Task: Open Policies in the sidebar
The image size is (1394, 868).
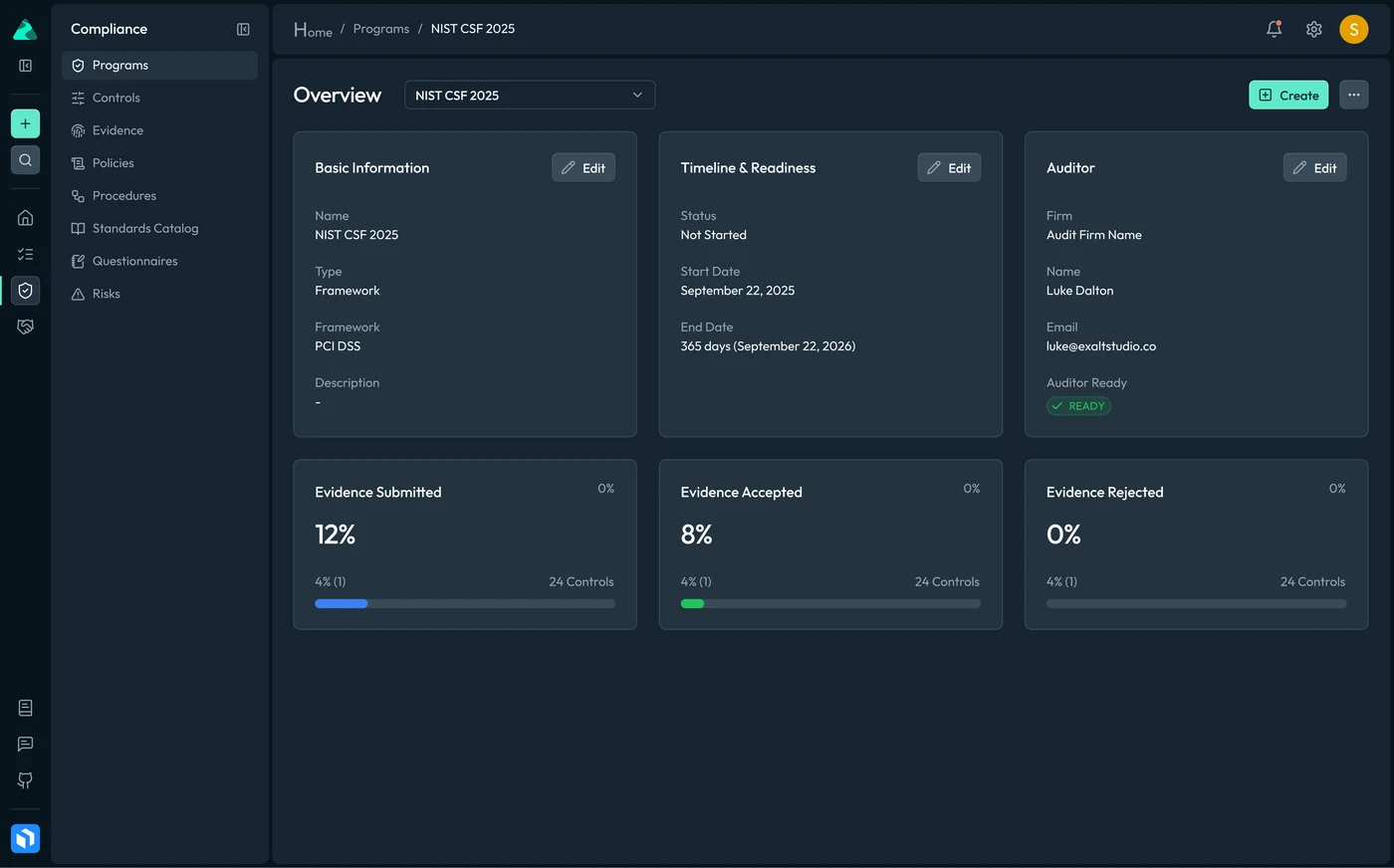Action: (x=159, y=163)
